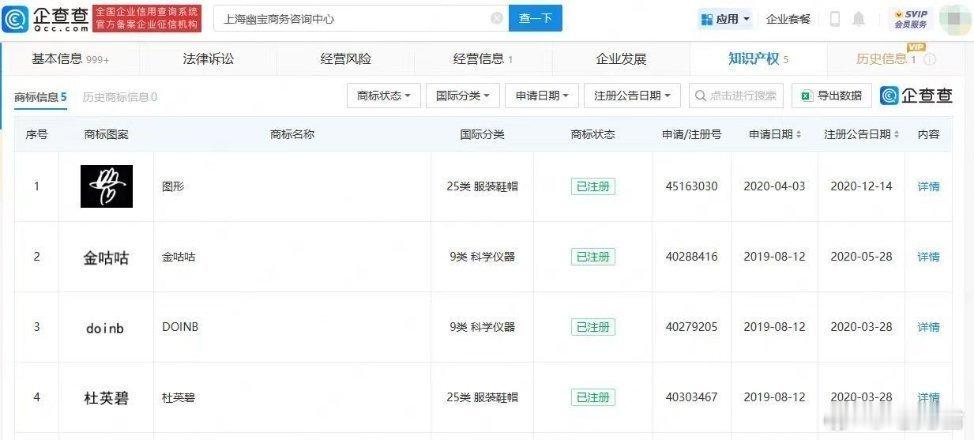Open 企业套餐 link in header

tap(788, 19)
